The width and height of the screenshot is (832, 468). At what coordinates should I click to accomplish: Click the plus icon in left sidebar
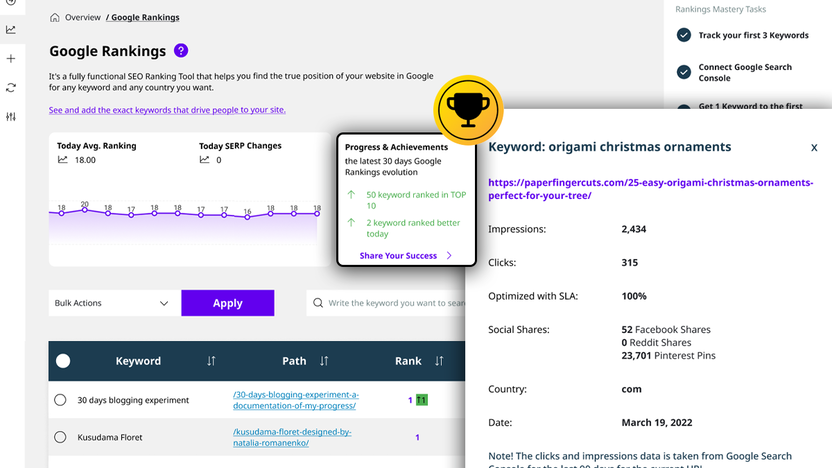tap(11, 58)
